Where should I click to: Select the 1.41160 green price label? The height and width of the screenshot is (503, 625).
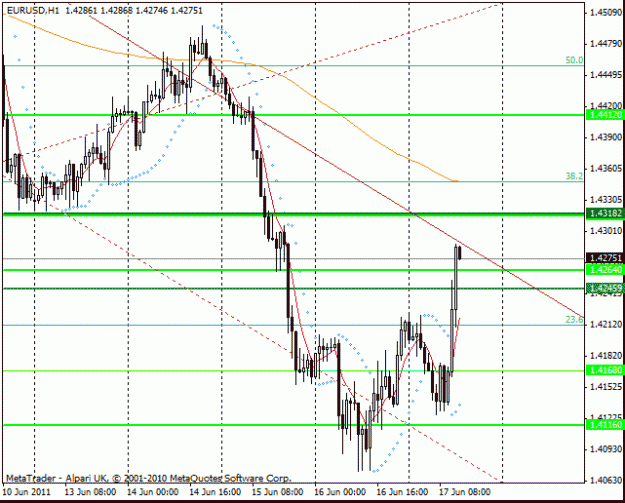click(605, 425)
